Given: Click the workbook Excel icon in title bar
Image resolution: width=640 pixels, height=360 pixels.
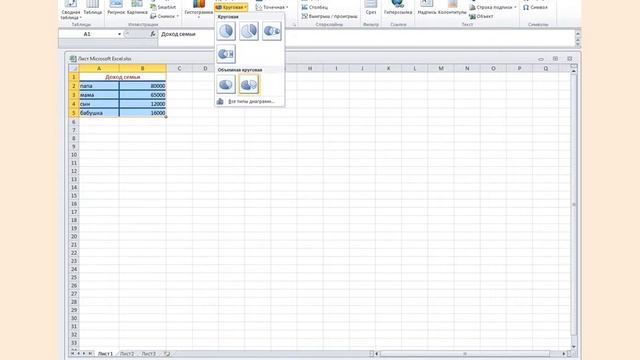Looking at the screenshot, I should [x=73, y=59].
